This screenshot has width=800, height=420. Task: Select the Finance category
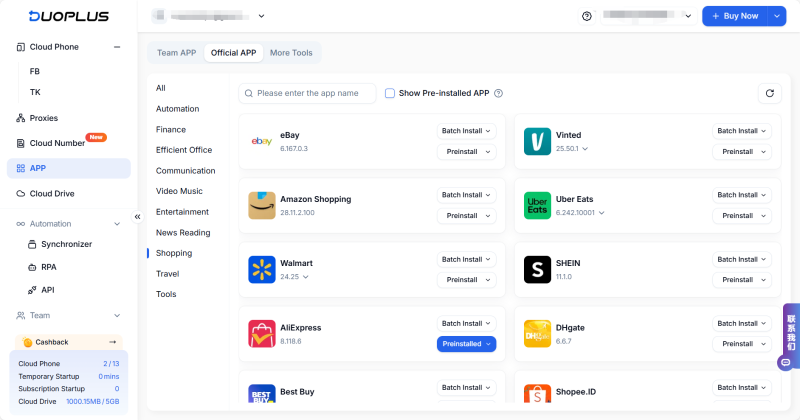(171, 129)
